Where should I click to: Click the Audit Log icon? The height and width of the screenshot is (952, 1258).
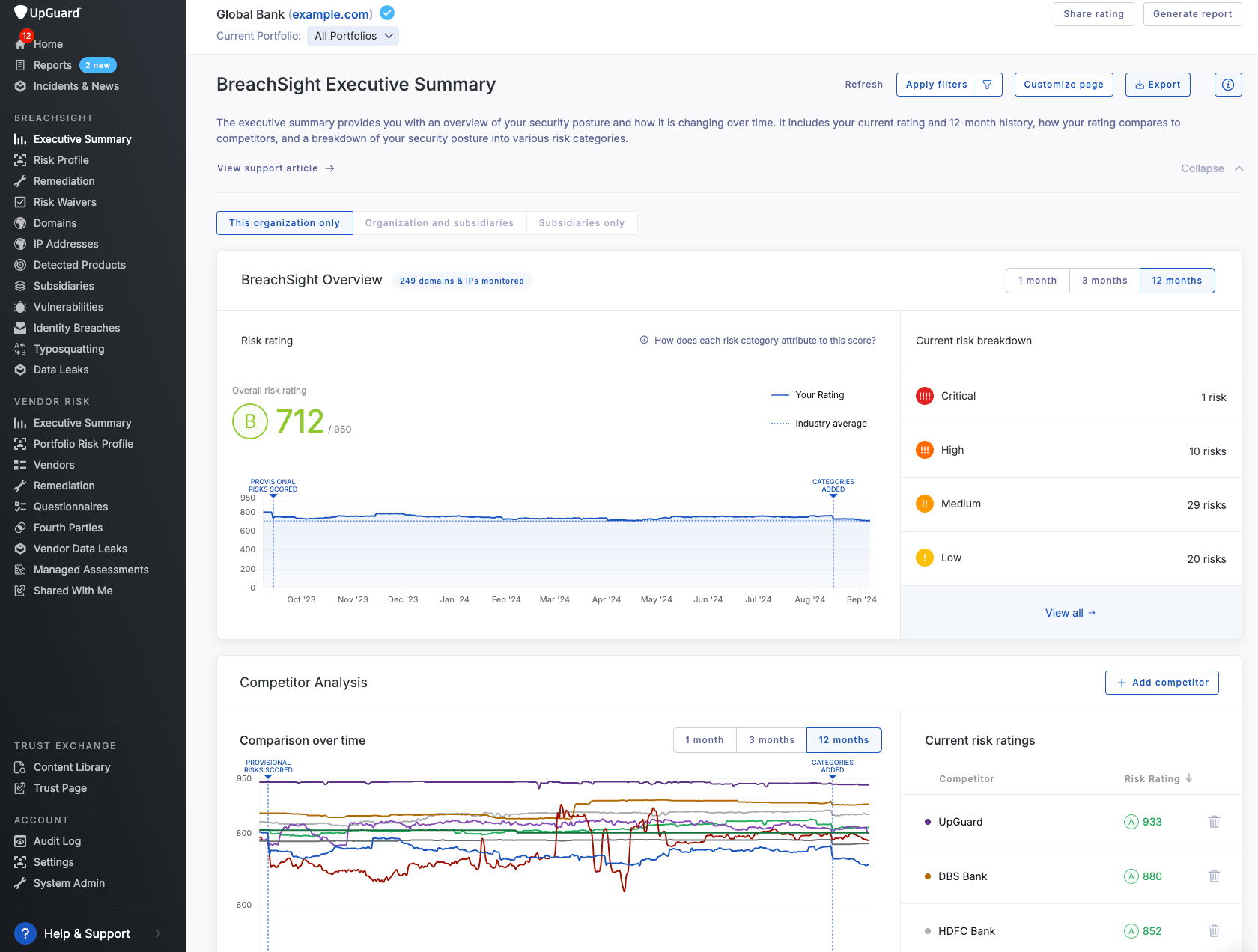pyautogui.click(x=20, y=841)
